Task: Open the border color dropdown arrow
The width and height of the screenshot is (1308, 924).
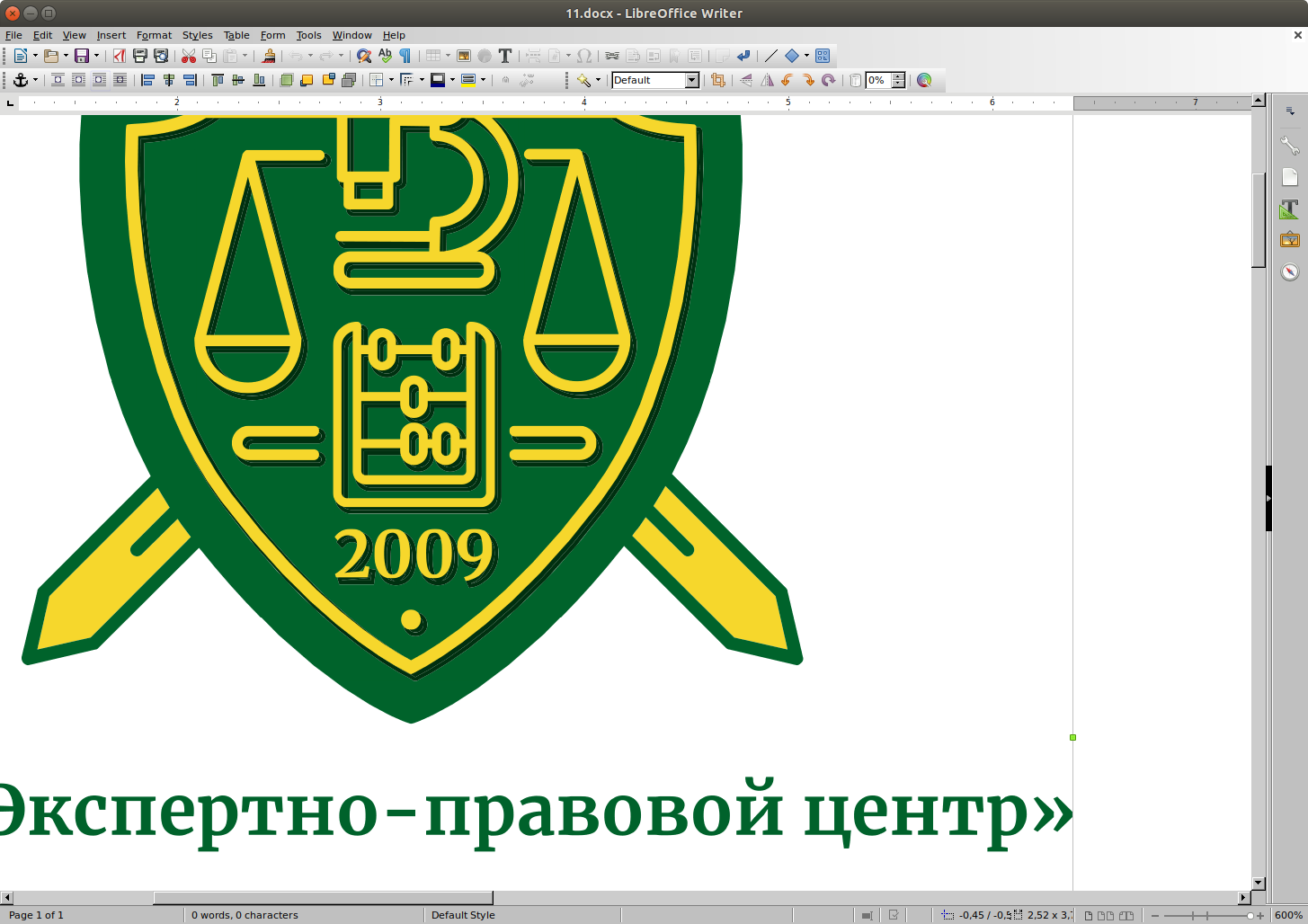Action: (452, 80)
